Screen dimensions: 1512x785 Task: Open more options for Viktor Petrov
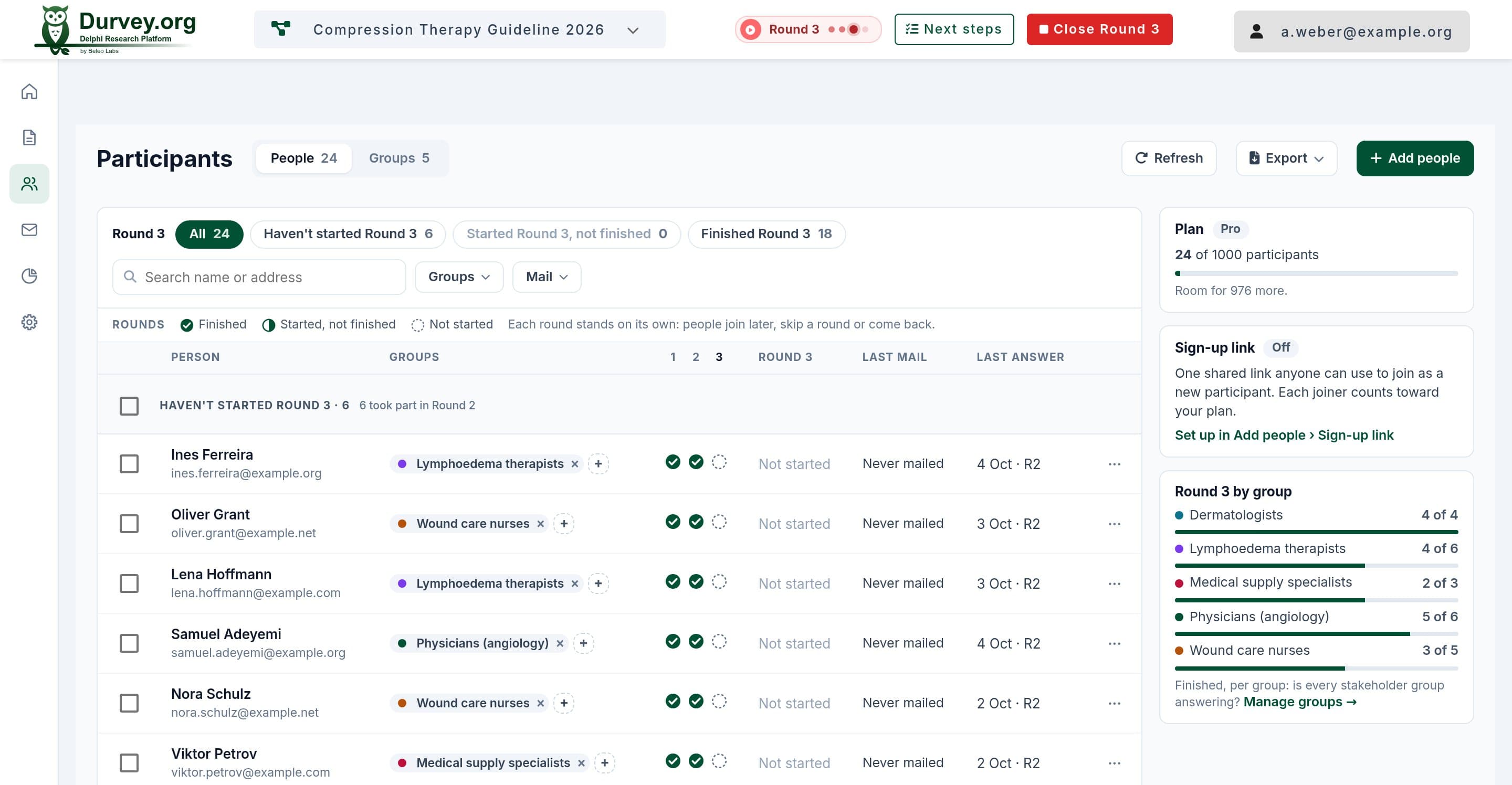[1114, 763]
